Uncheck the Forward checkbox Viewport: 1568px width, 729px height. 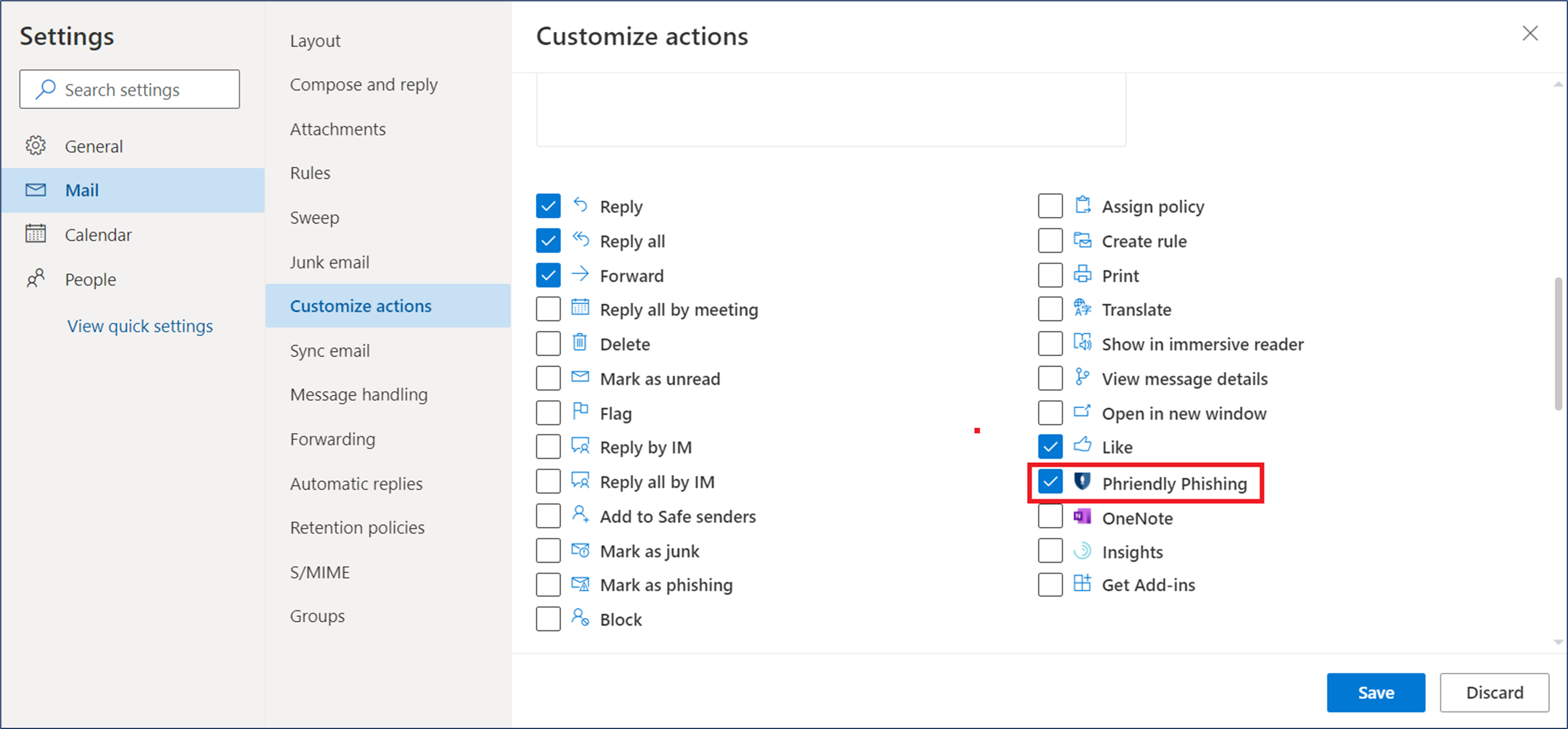(x=548, y=275)
